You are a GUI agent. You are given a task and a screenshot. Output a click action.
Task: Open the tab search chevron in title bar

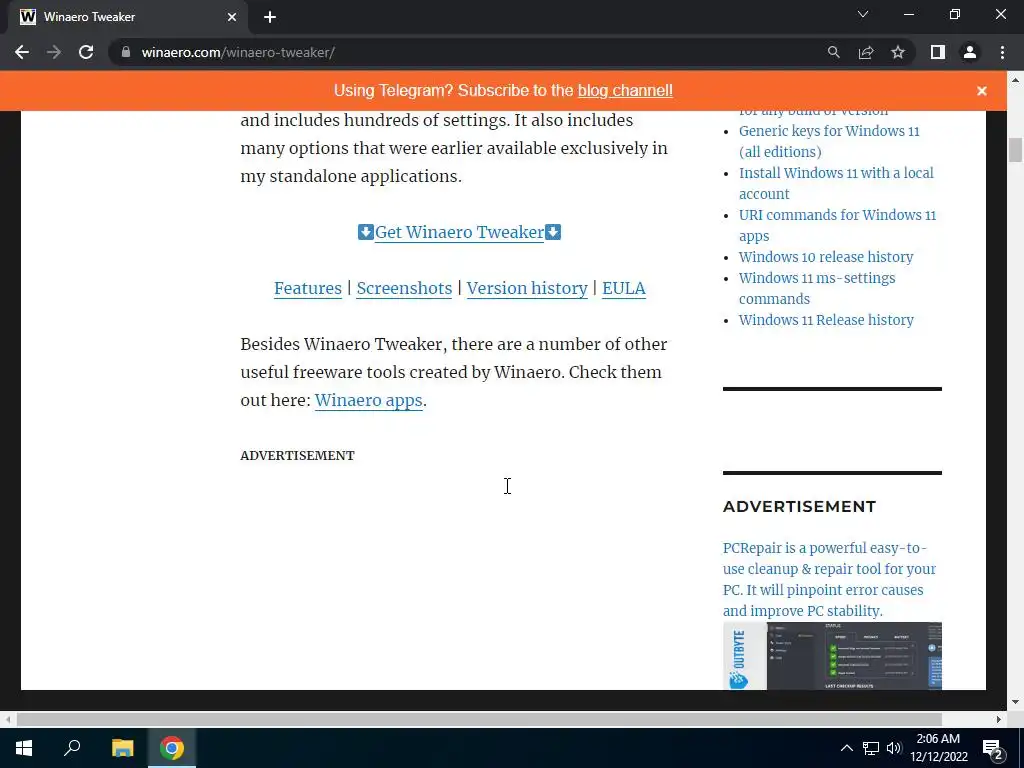pyautogui.click(x=863, y=14)
